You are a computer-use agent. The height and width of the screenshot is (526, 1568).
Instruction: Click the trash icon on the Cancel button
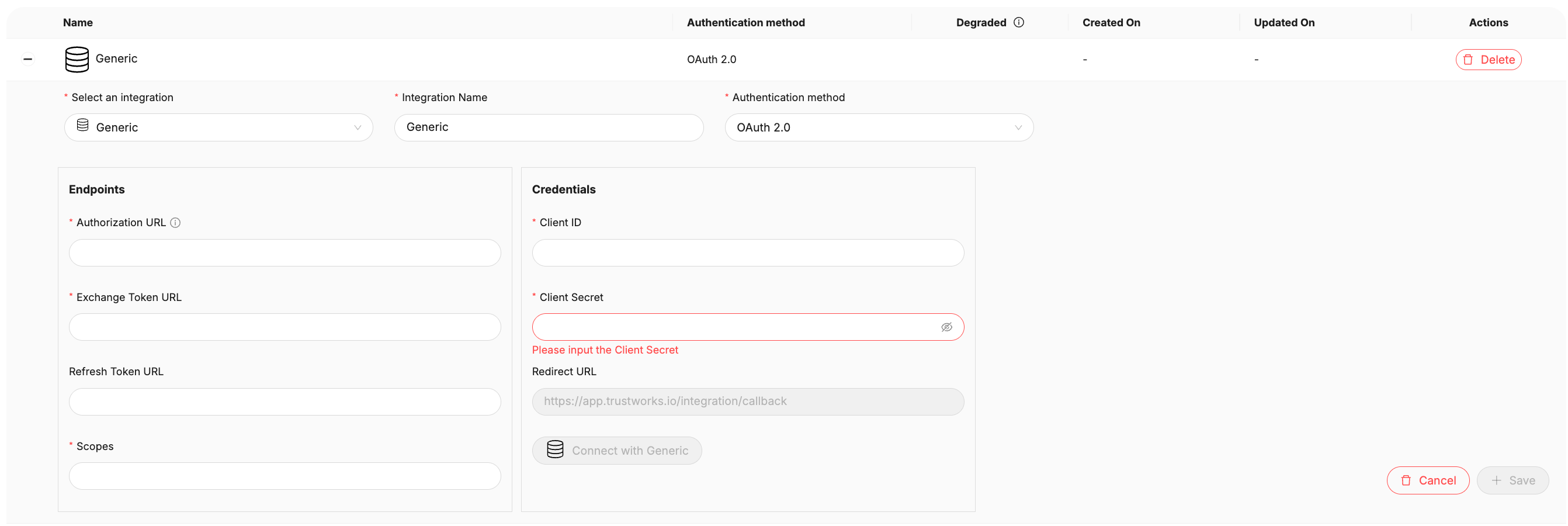click(x=1406, y=480)
